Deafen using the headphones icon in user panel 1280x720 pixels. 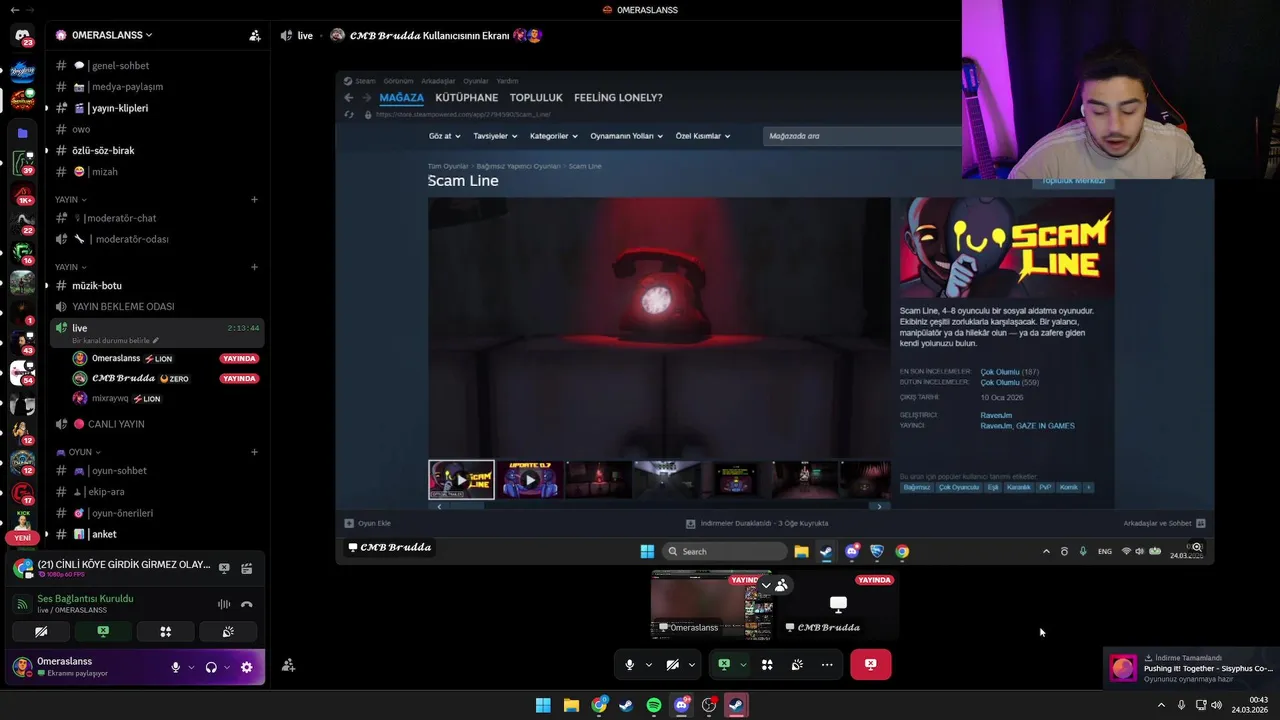tap(211, 667)
